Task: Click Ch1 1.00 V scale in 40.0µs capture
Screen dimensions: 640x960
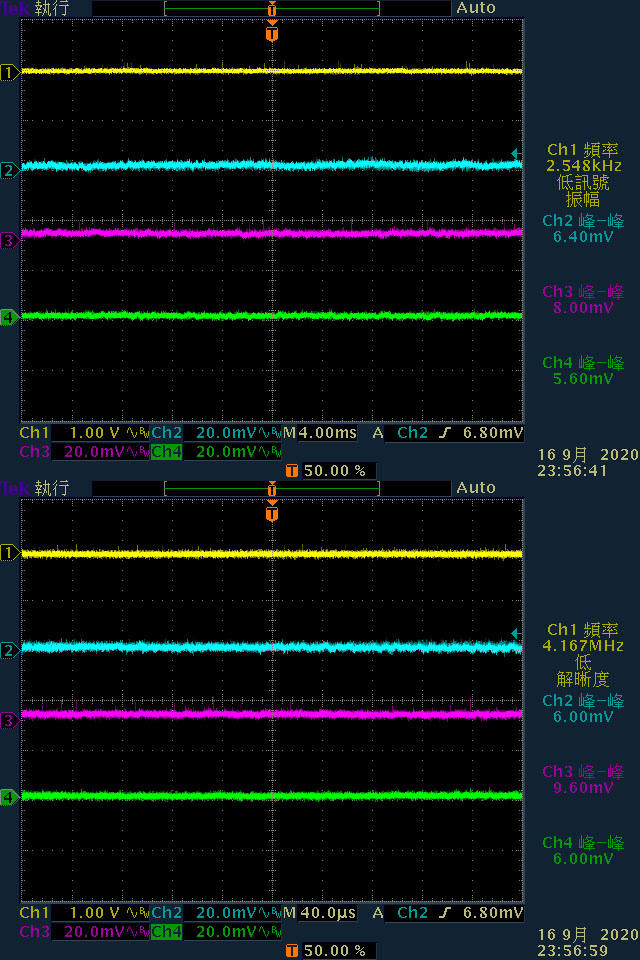Action: (95, 913)
